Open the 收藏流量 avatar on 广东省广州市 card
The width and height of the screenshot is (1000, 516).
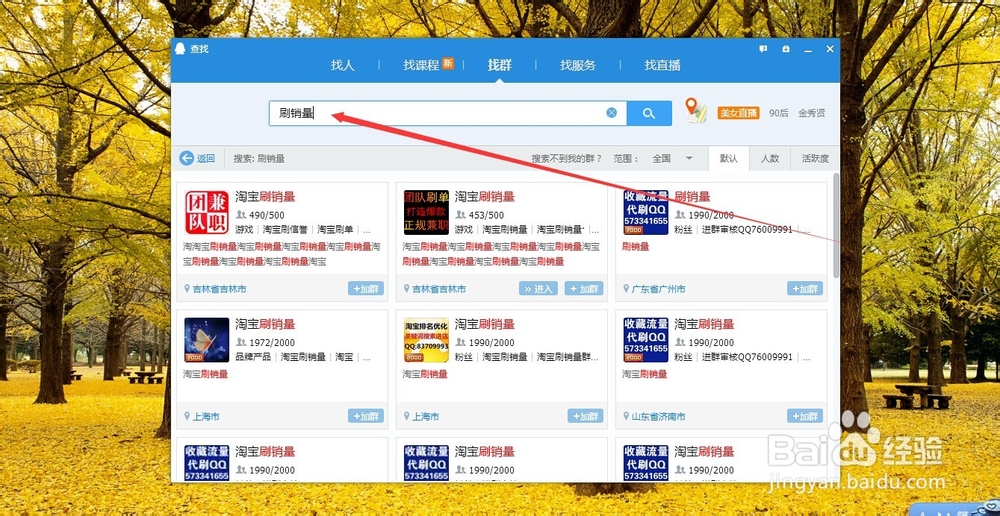(x=645, y=212)
